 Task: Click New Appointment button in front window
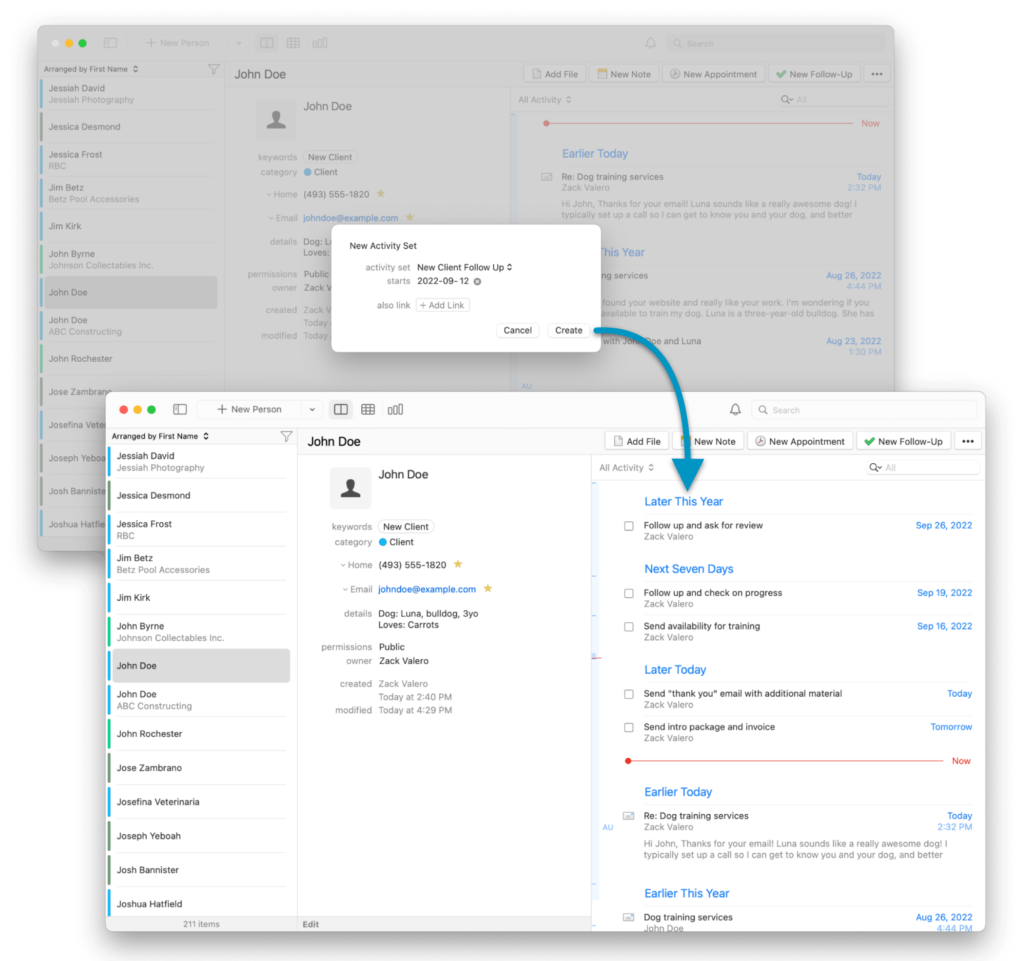tap(799, 441)
